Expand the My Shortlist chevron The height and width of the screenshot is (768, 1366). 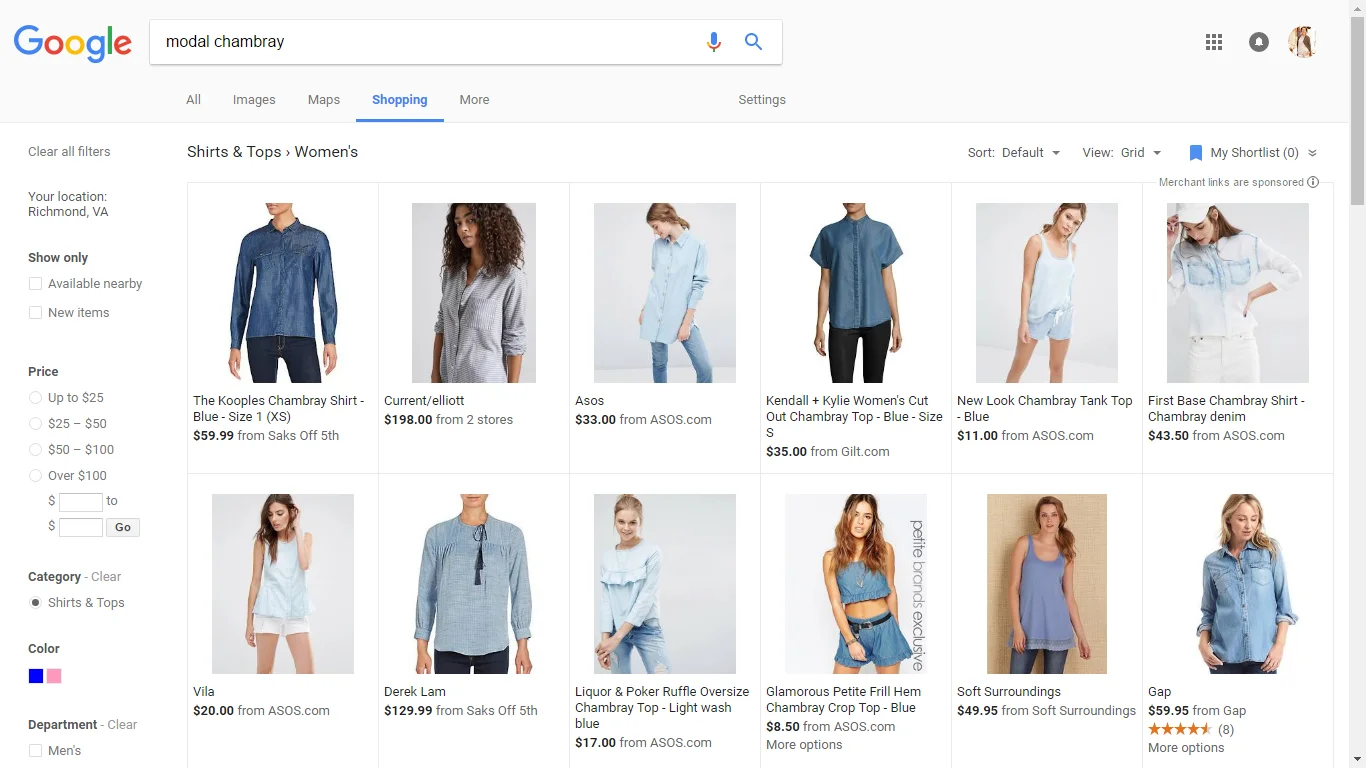[1312, 153]
